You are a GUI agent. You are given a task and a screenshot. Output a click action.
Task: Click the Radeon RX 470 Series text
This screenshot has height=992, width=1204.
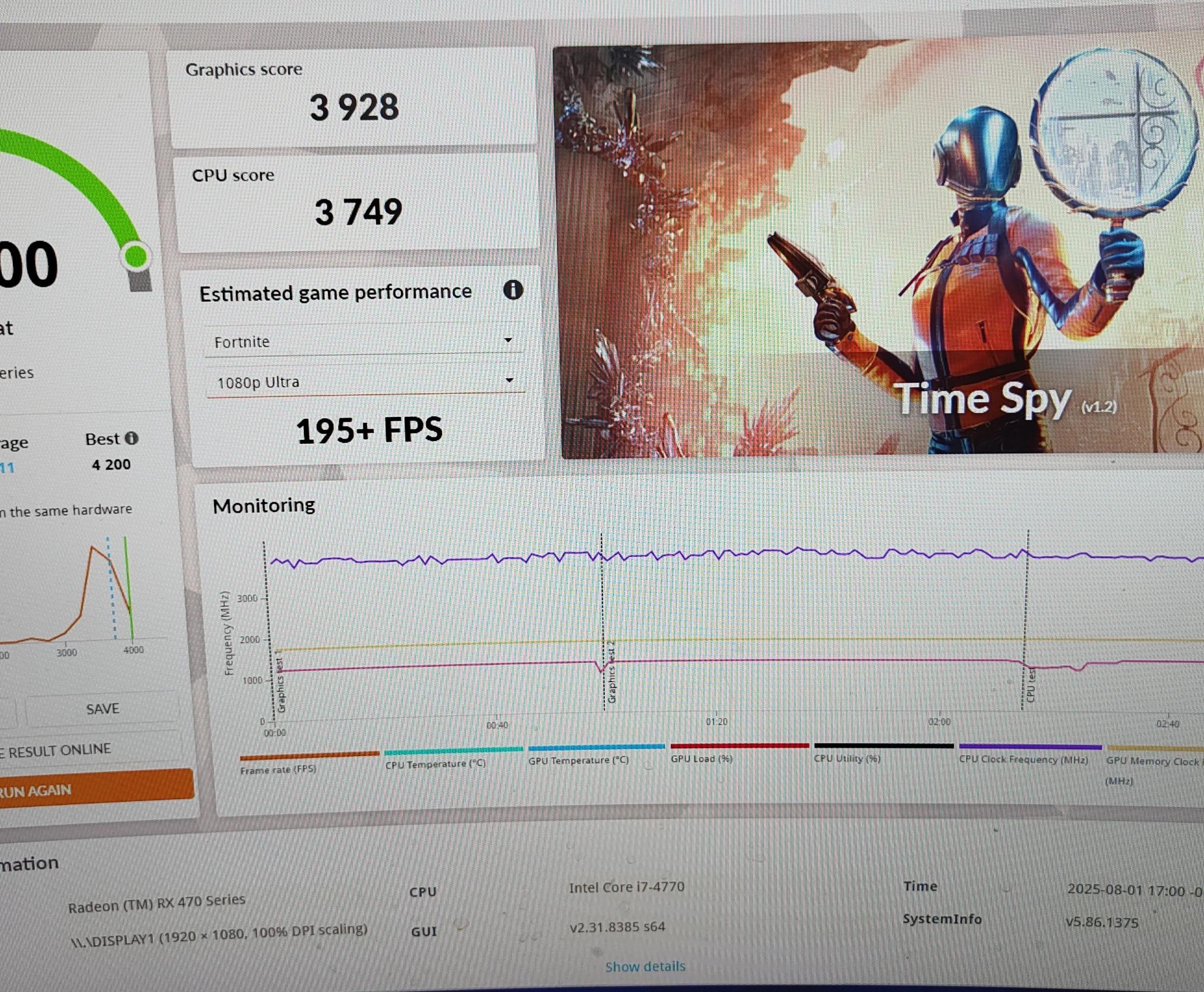[156, 903]
